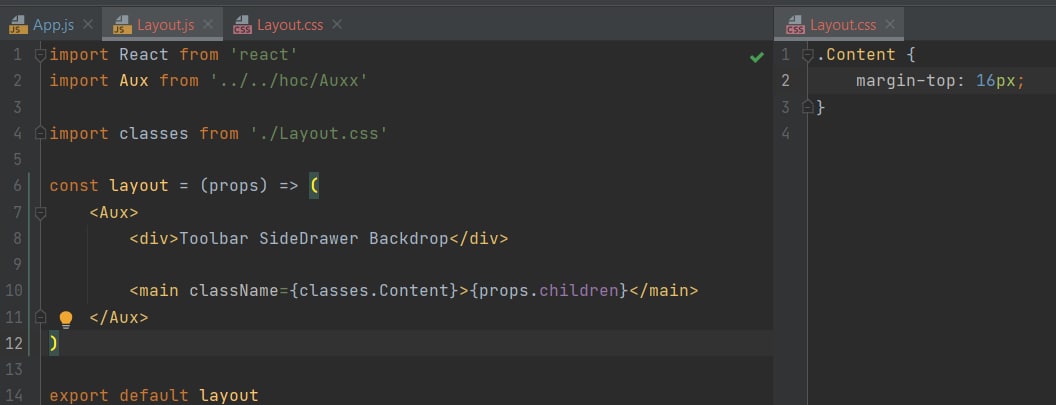
Task: Close the right pane Layout.css tab
Action: 887,24
